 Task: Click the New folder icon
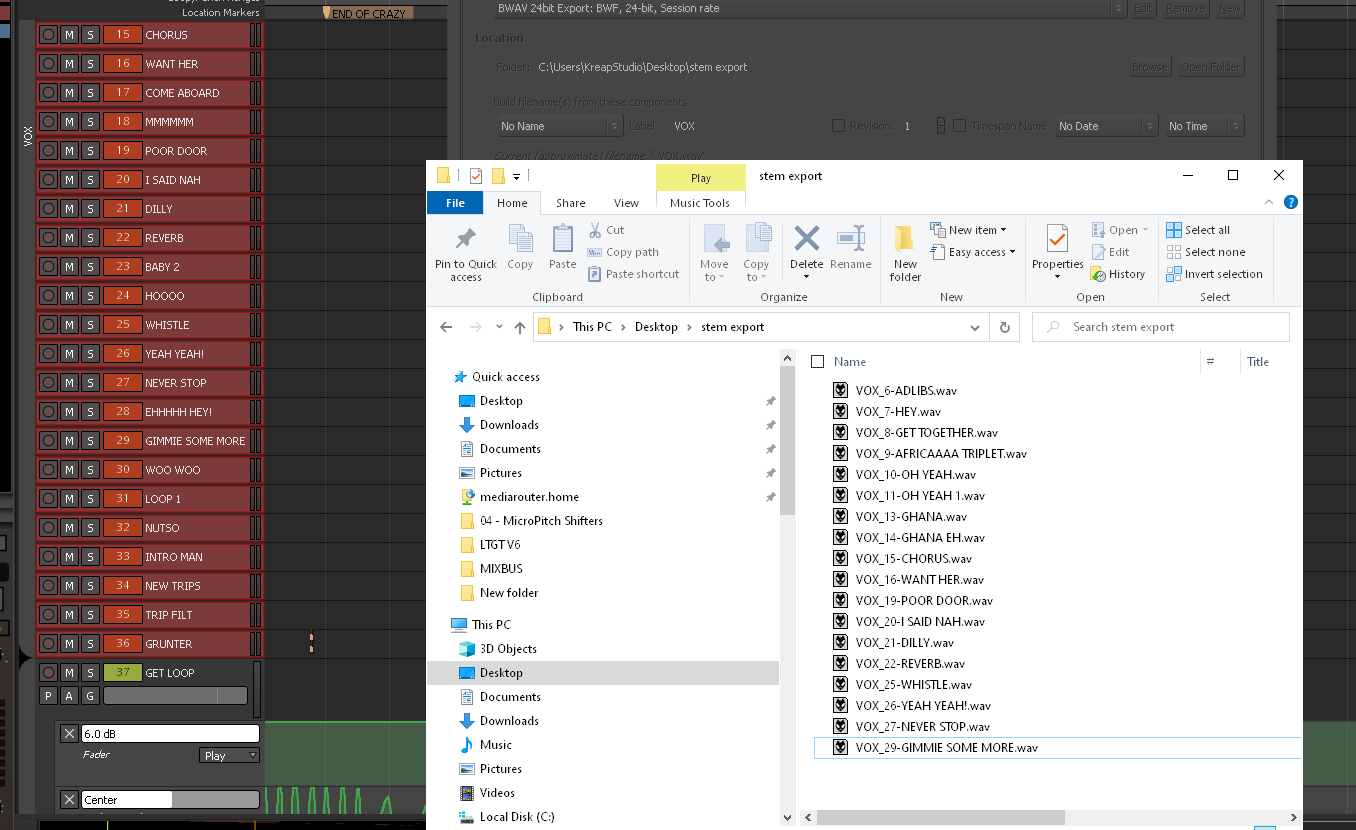905,240
